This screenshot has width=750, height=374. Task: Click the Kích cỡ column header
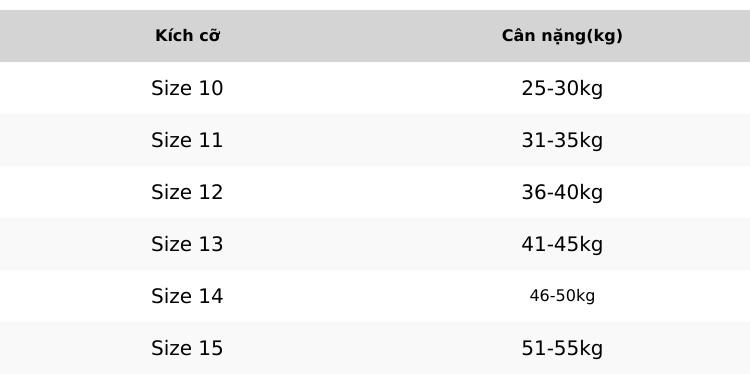[188, 36]
